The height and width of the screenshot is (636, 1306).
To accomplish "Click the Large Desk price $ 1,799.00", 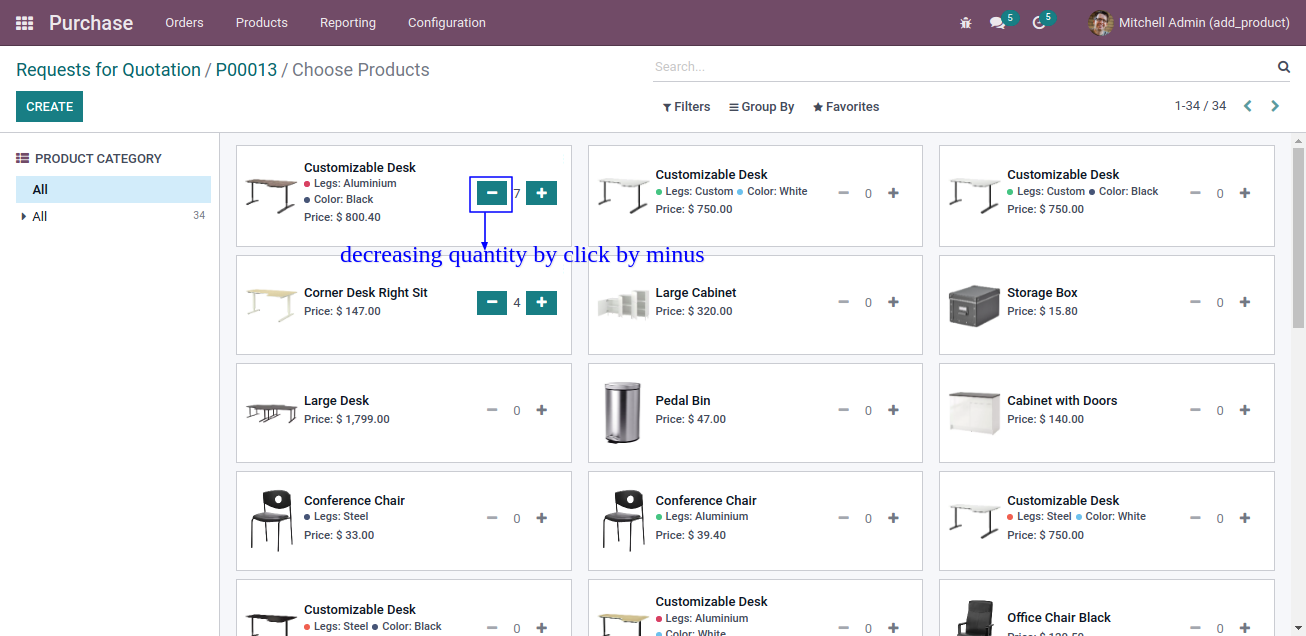I will [x=347, y=420].
